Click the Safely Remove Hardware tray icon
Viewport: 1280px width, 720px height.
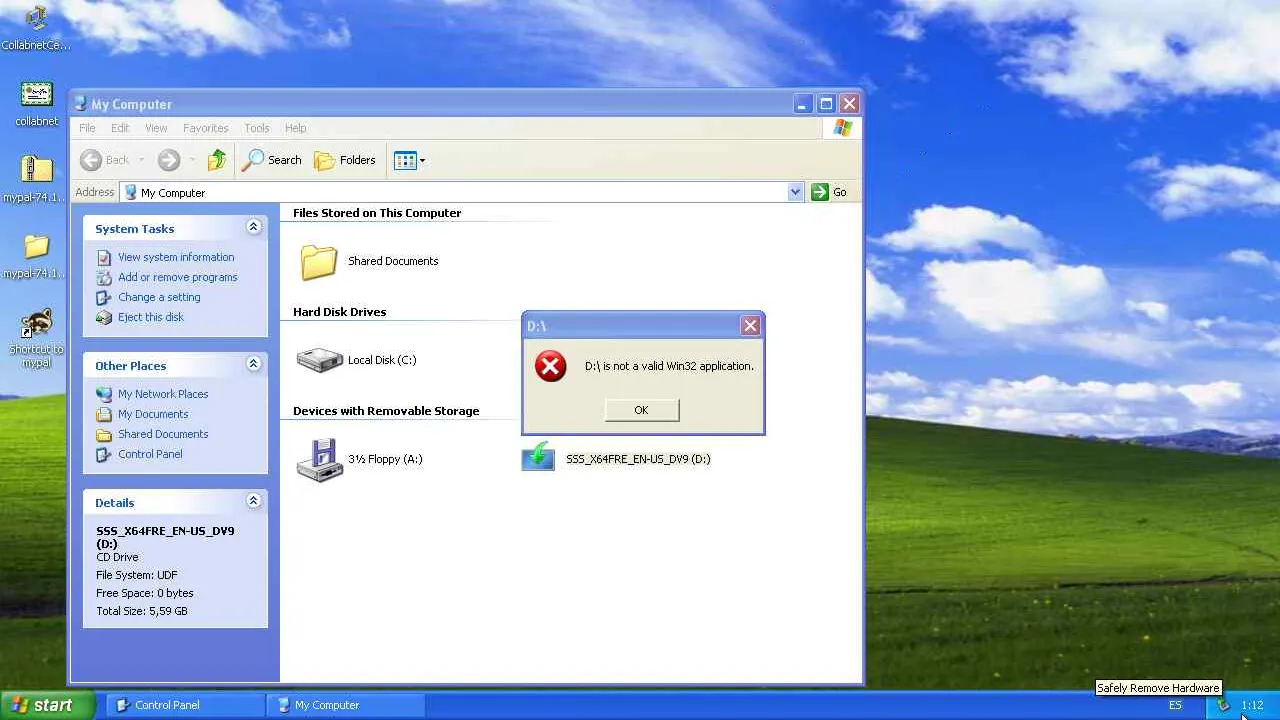pos(1223,705)
